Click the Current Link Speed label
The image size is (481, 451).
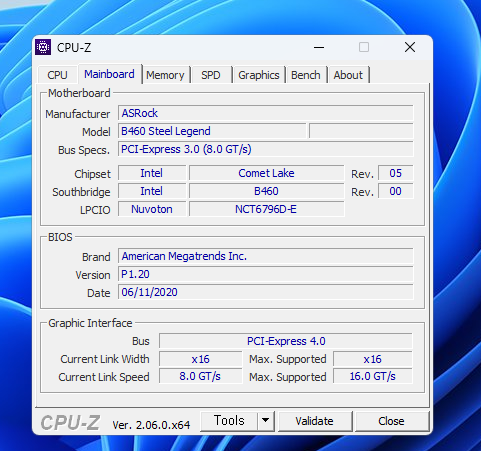coord(104,377)
